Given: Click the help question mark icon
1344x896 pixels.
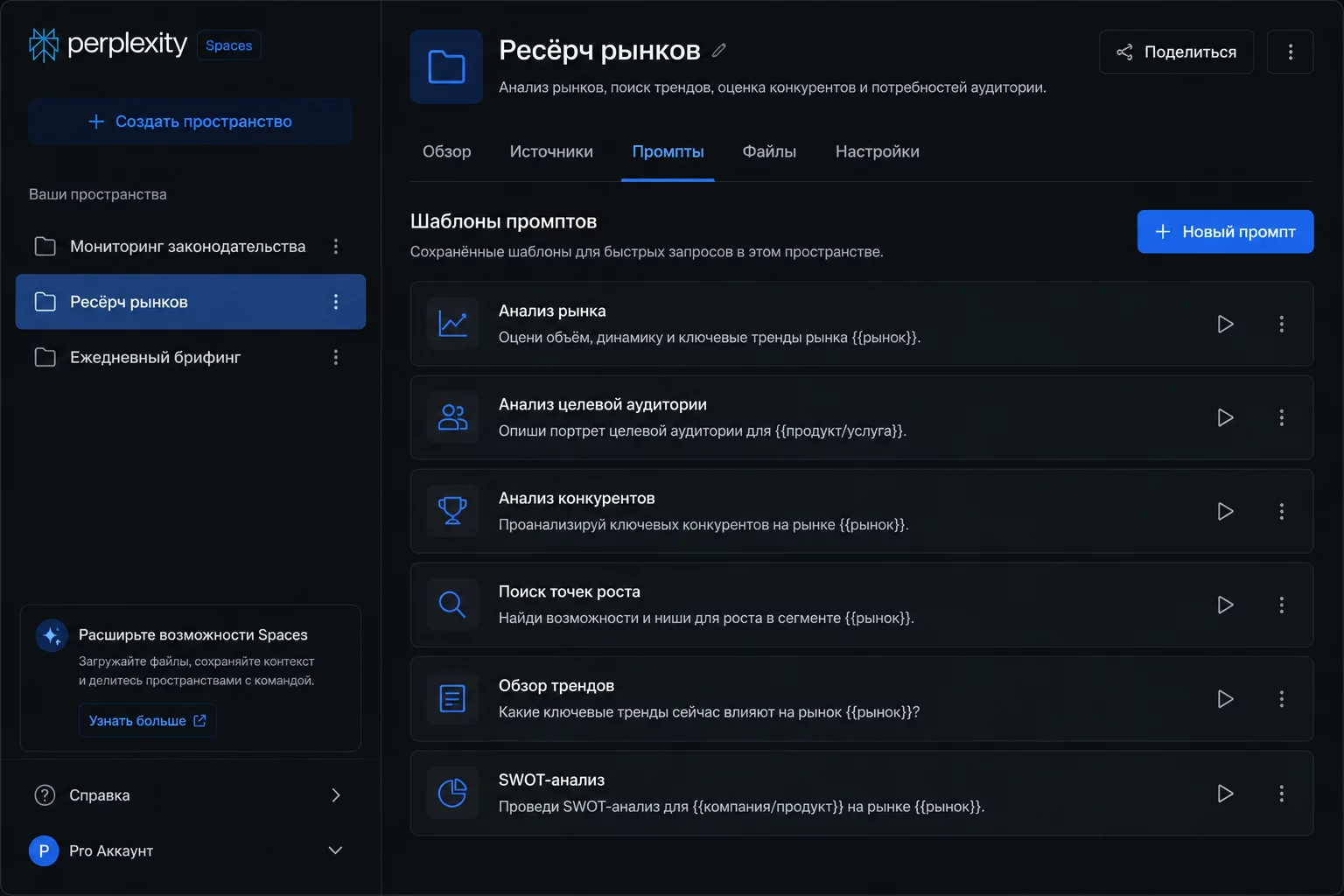Looking at the screenshot, I should tap(45, 795).
